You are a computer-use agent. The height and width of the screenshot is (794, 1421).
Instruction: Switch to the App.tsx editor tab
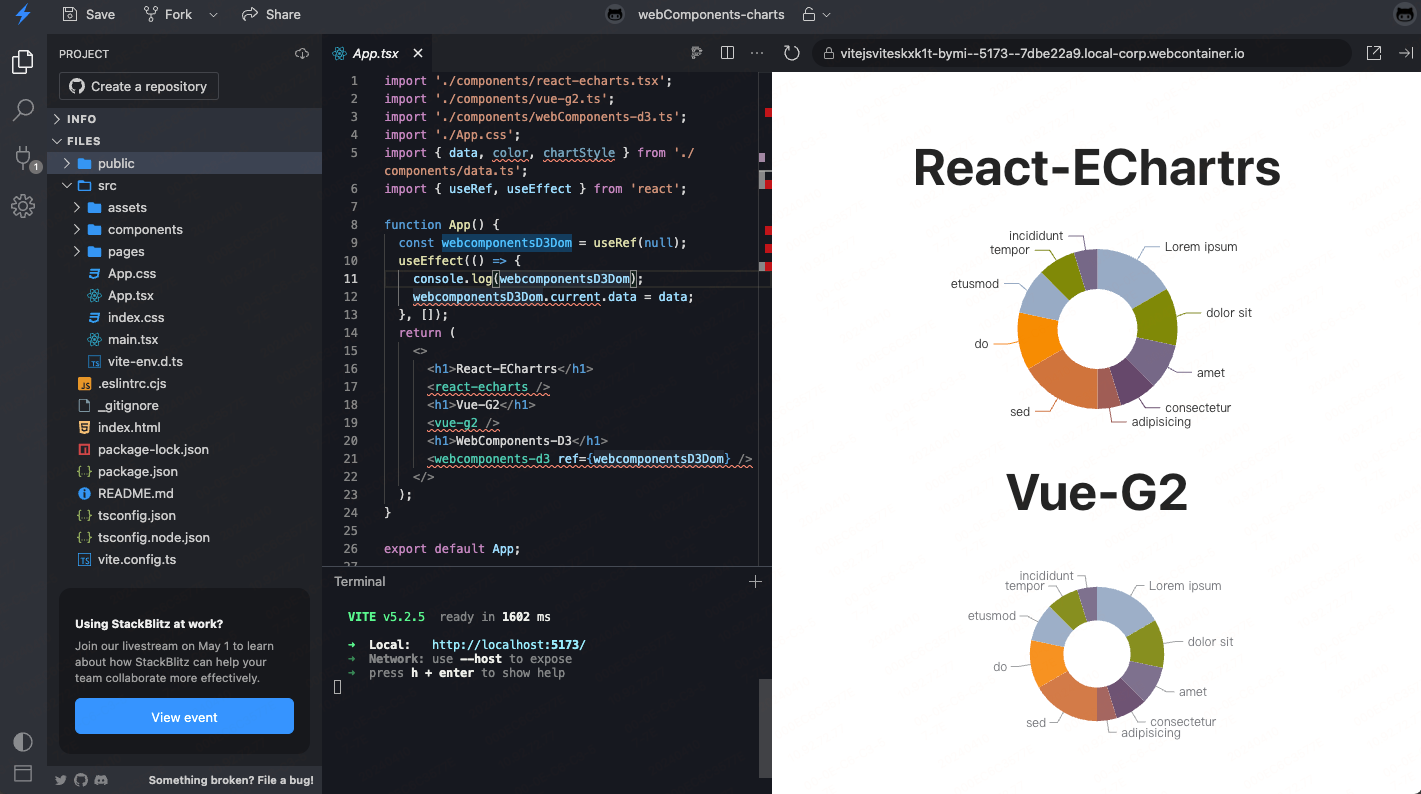(x=375, y=54)
